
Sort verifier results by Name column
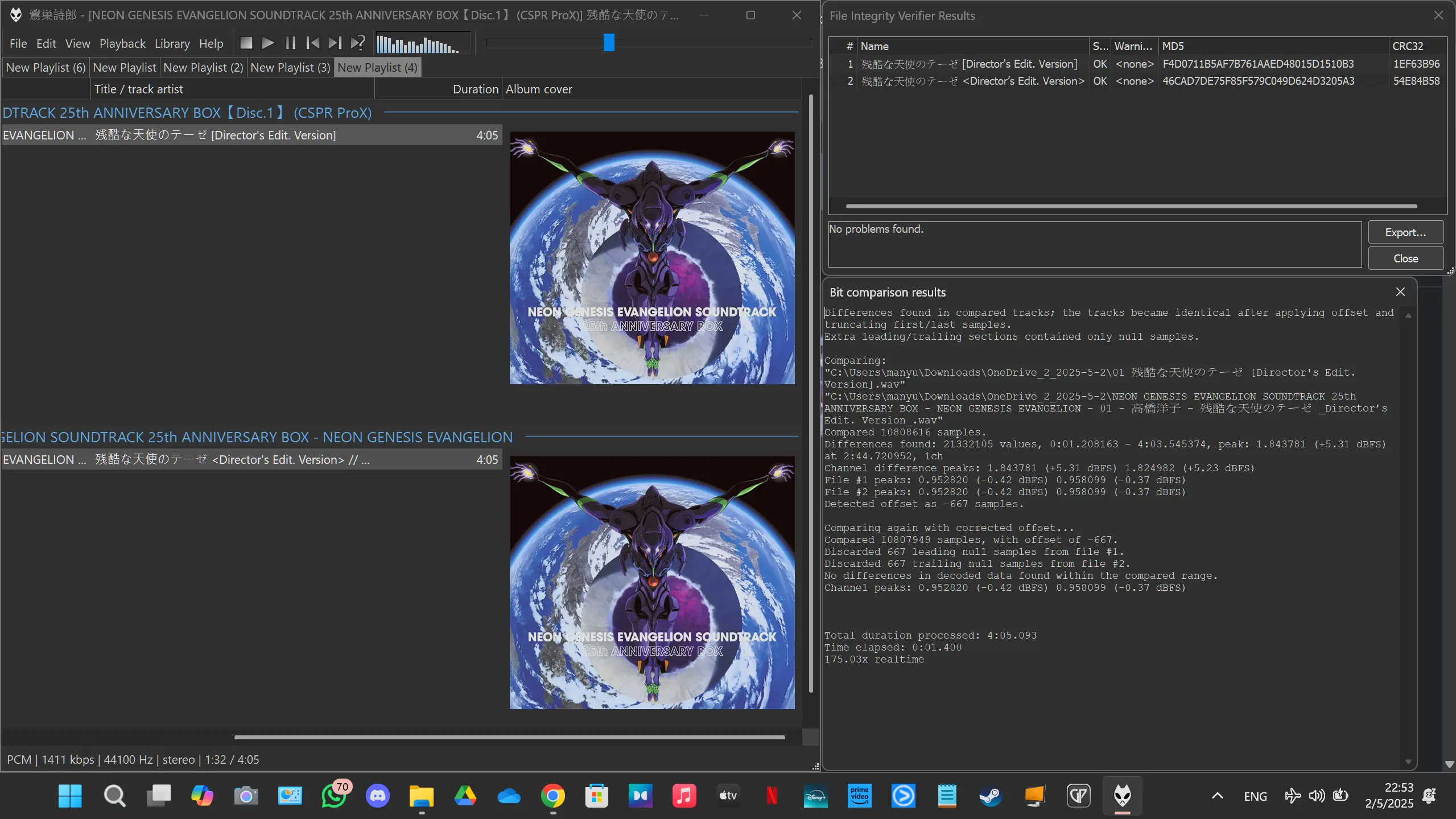point(973,46)
